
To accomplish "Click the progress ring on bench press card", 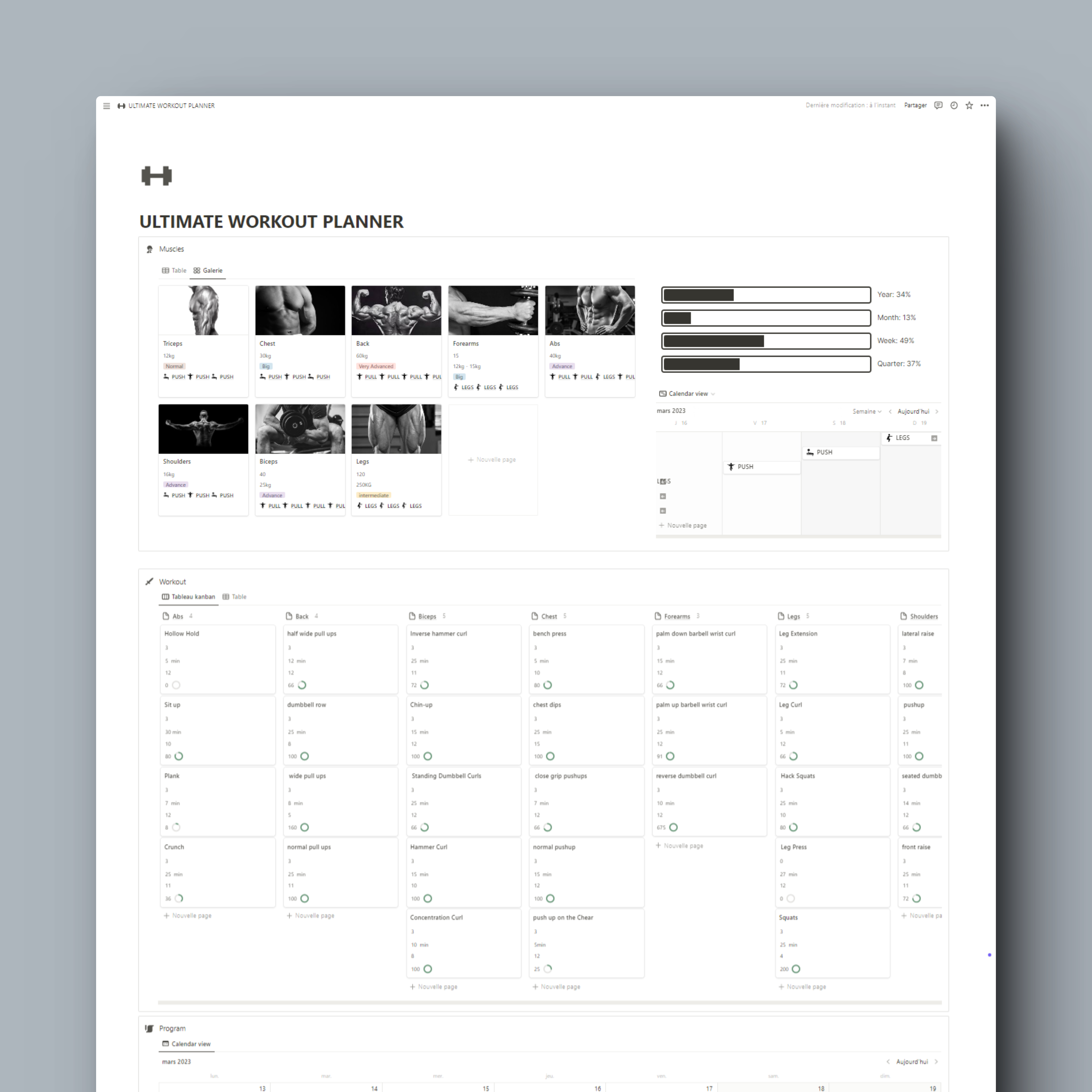I will (548, 685).
